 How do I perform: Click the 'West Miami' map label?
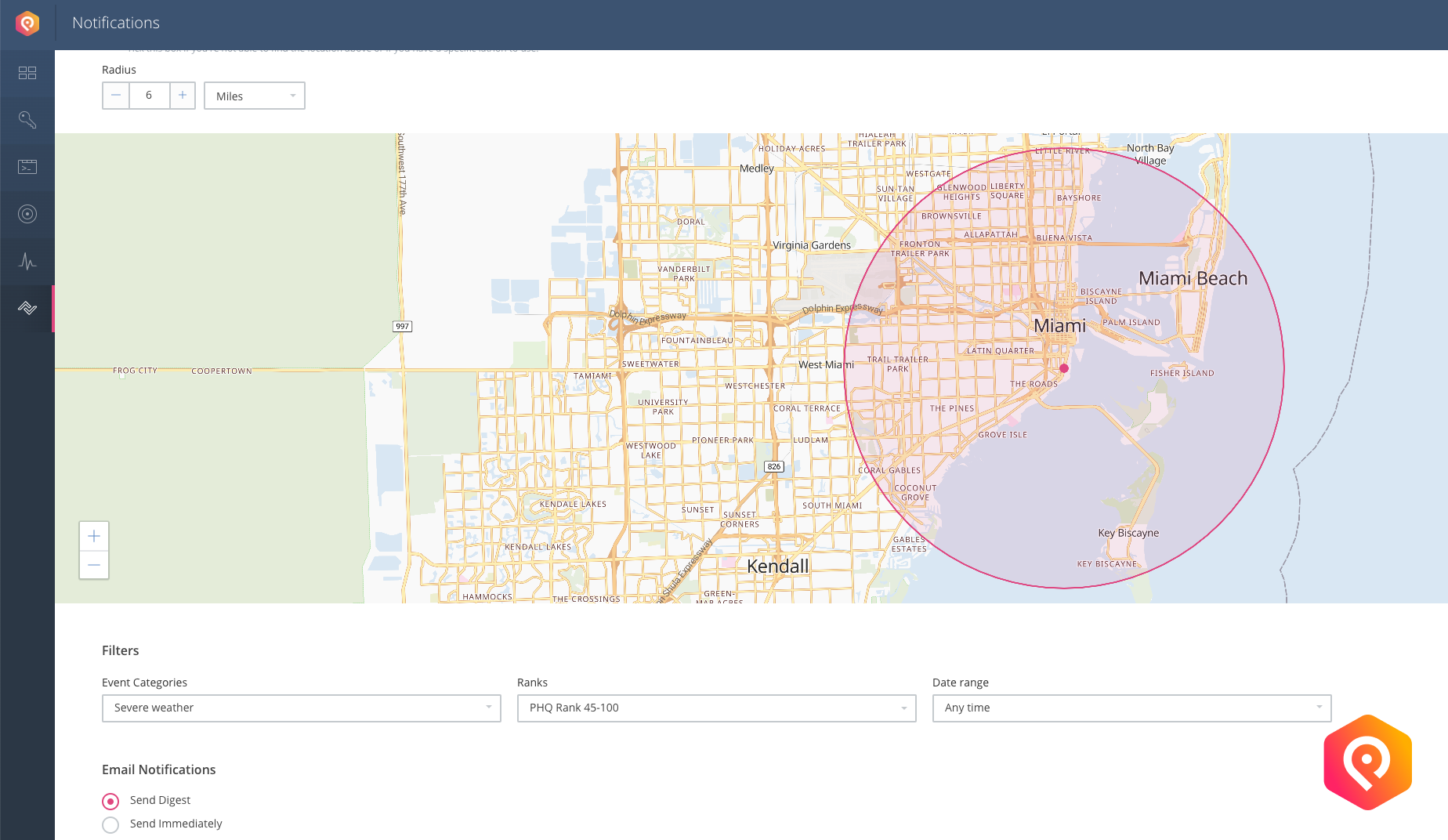[x=826, y=364]
